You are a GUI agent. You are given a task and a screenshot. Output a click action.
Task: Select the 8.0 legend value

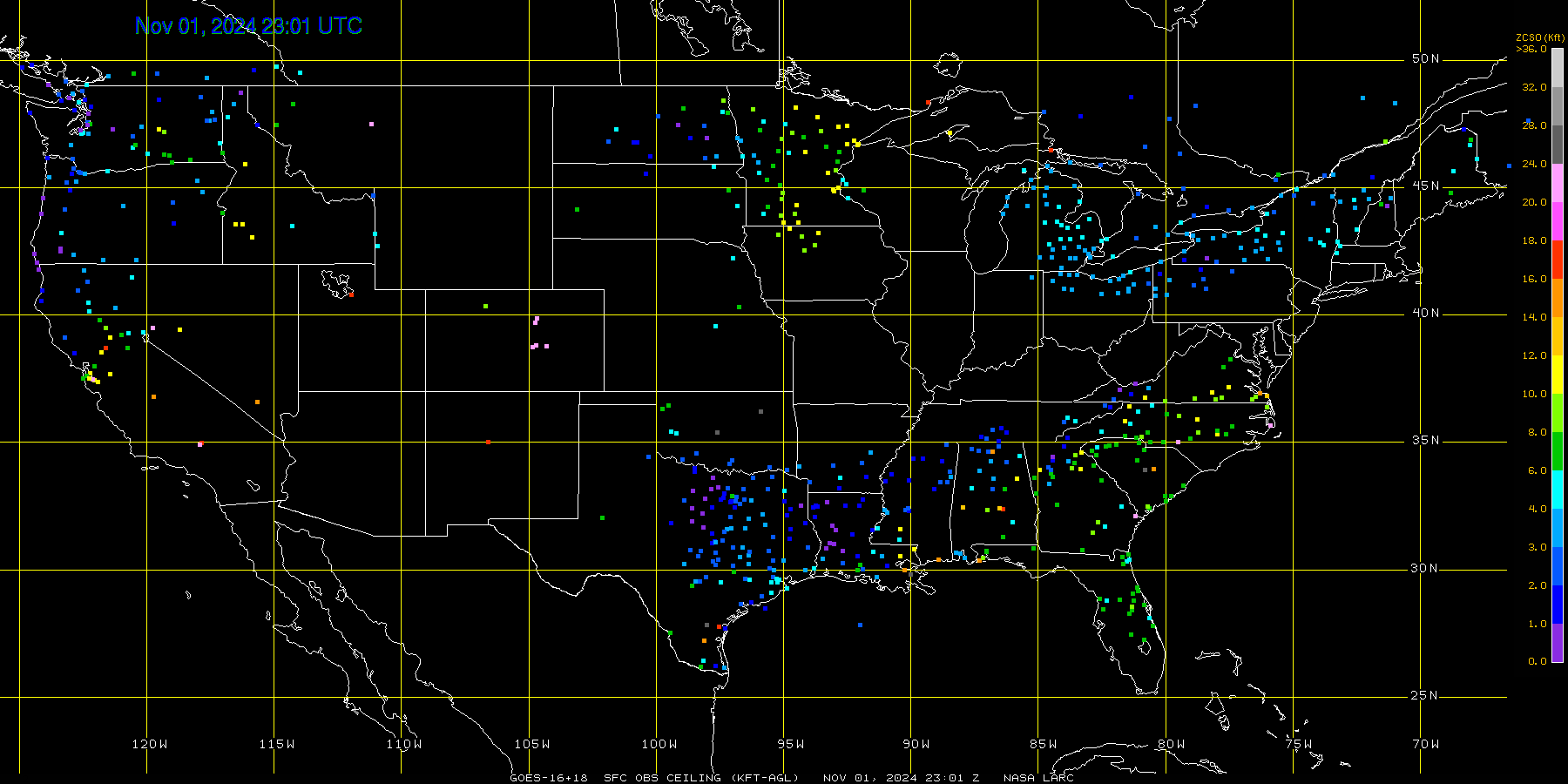point(1537,432)
